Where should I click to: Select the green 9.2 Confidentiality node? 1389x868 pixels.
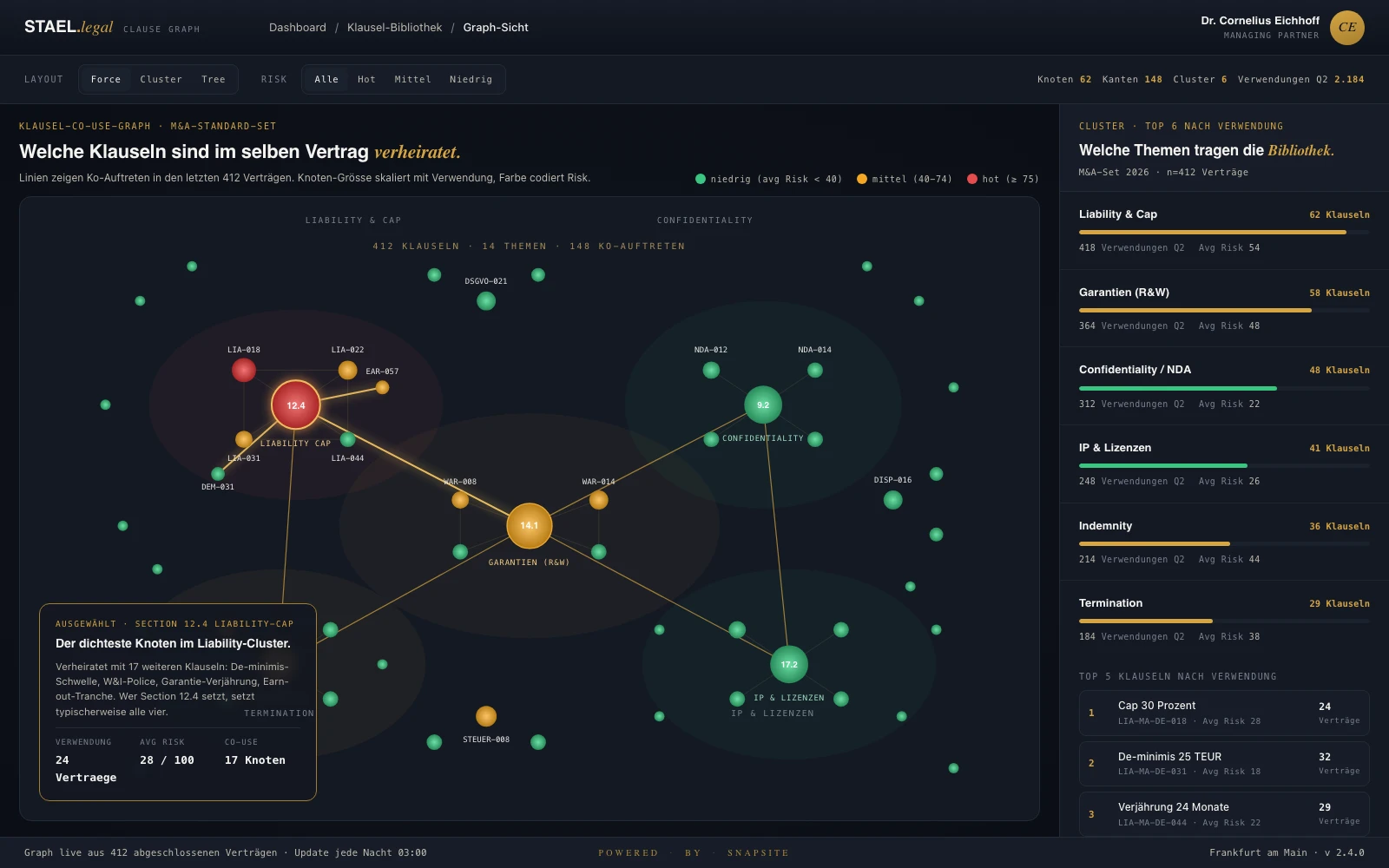click(763, 404)
